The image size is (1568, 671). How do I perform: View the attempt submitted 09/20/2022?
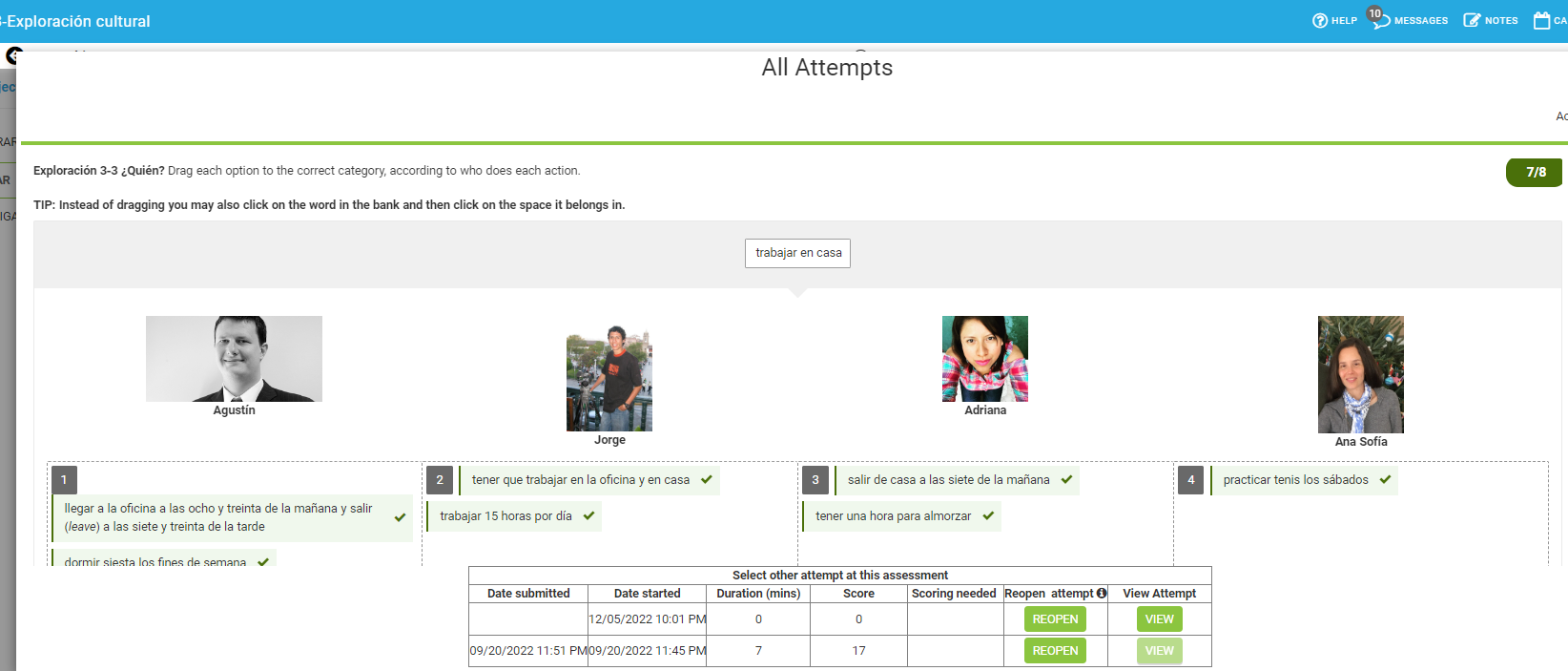pyautogui.click(x=1159, y=651)
